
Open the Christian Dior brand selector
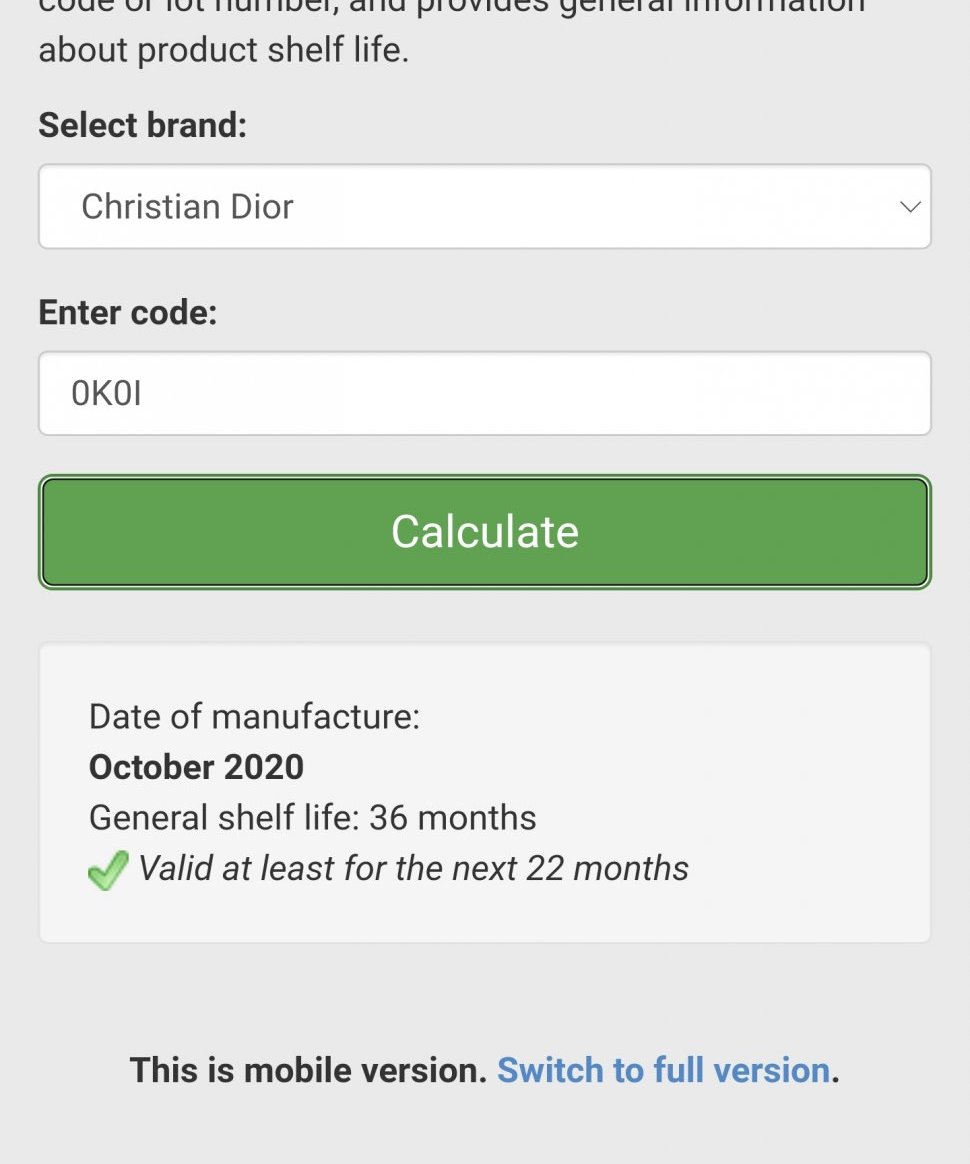pos(485,207)
